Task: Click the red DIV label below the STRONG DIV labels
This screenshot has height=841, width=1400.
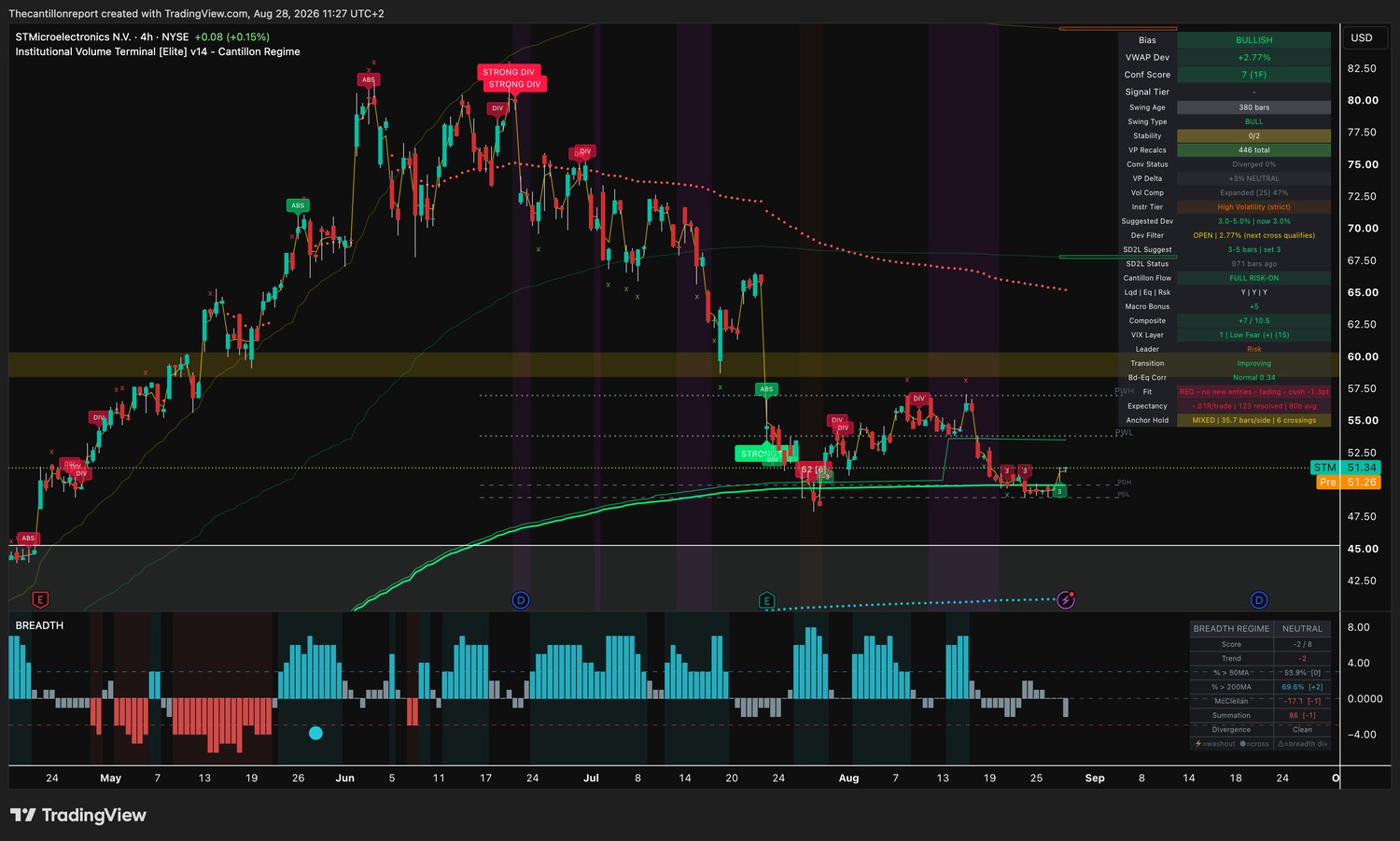Action: tap(497, 108)
